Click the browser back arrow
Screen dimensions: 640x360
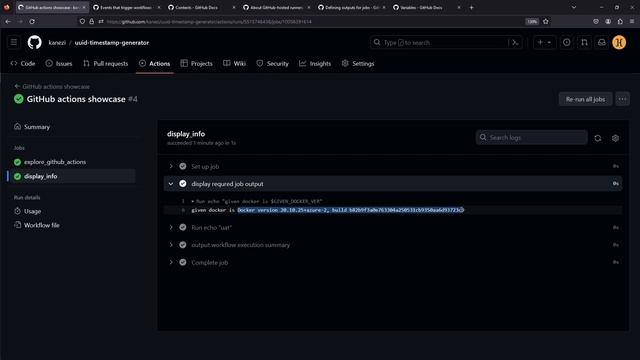click(x=8, y=21)
